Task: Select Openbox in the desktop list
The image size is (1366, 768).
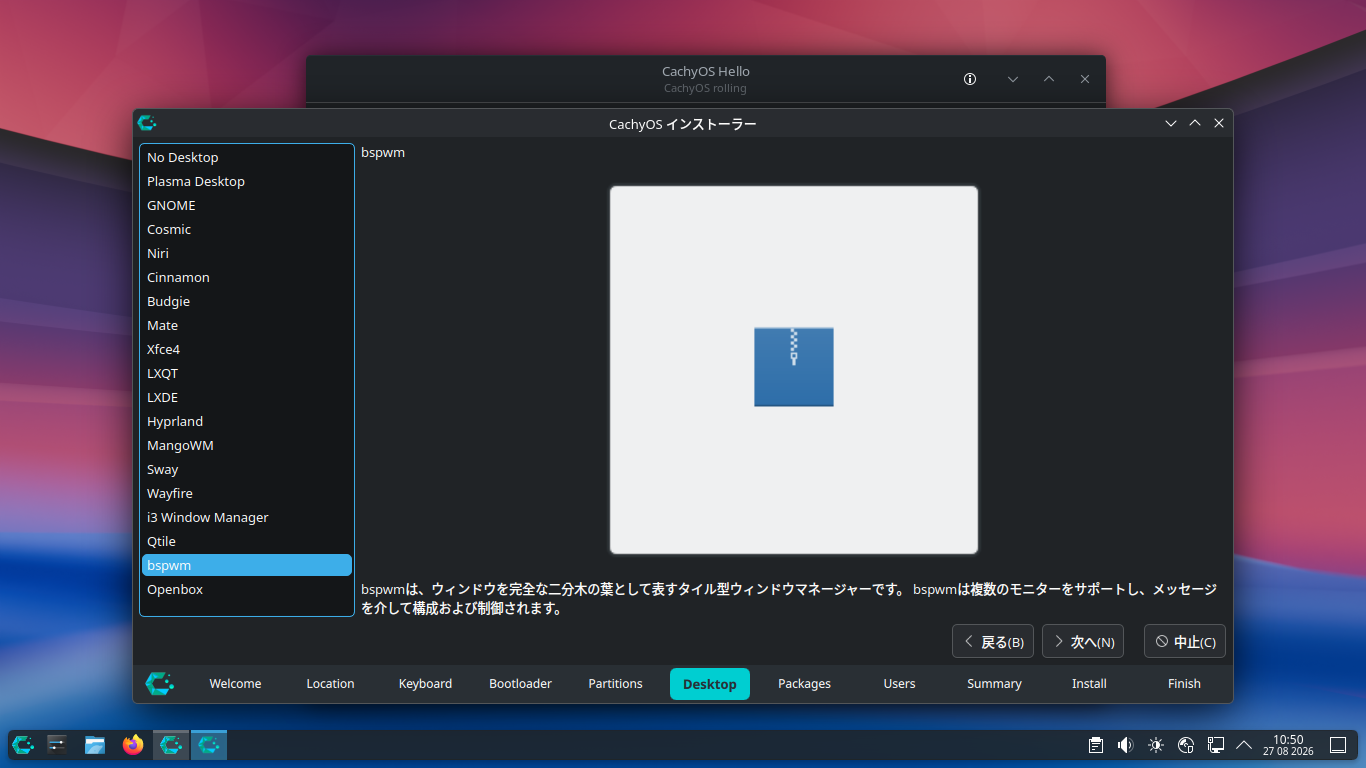Action: click(x=247, y=589)
